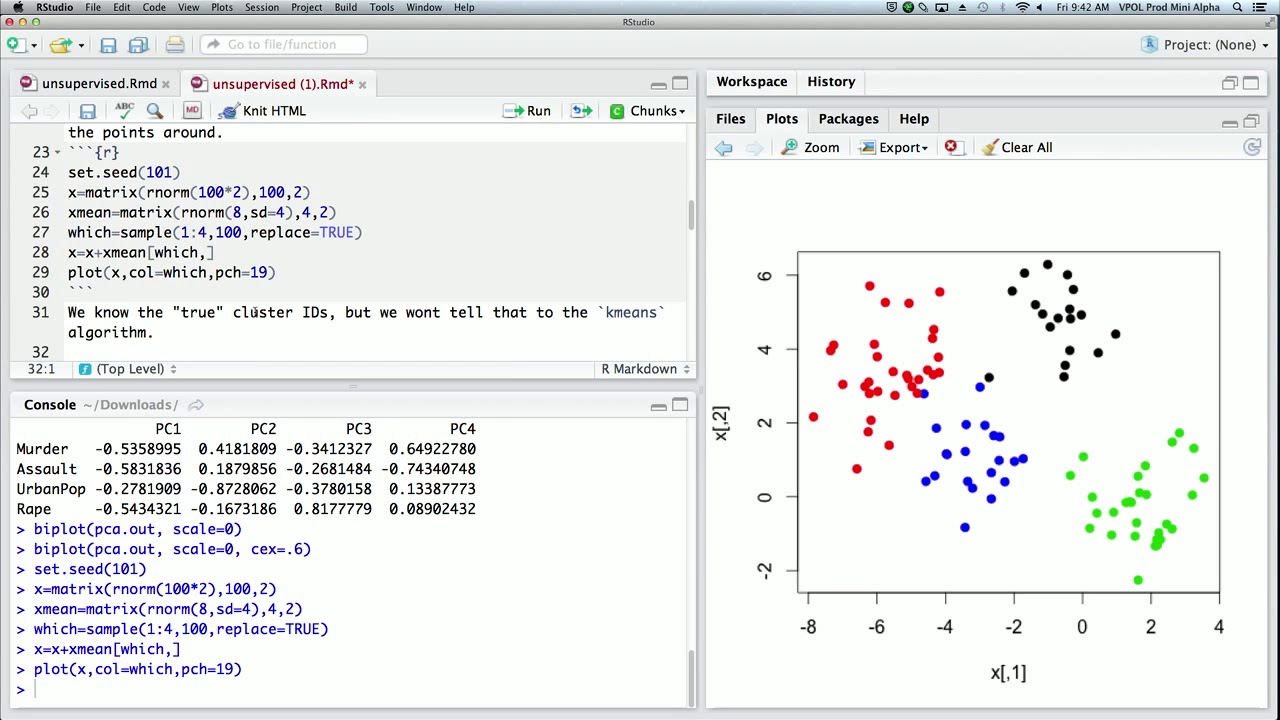Viewport: 1280px width, 720px height.
Task: Expand the recent files dropdown arrow
Action: pyautogui.click(x=80, y=45)
